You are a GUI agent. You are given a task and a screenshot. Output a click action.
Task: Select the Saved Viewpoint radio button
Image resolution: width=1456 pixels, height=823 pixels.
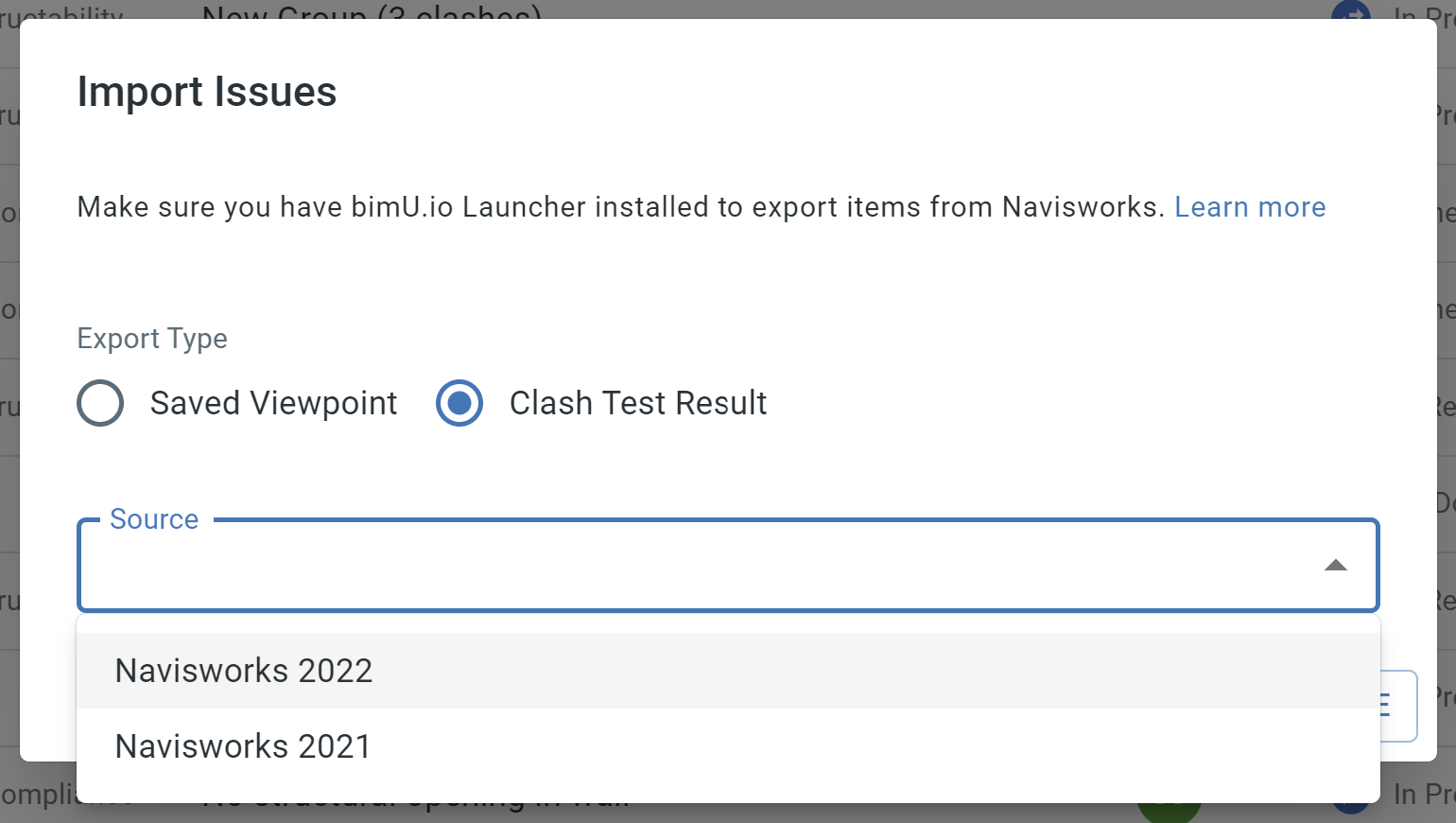(100, 403)
